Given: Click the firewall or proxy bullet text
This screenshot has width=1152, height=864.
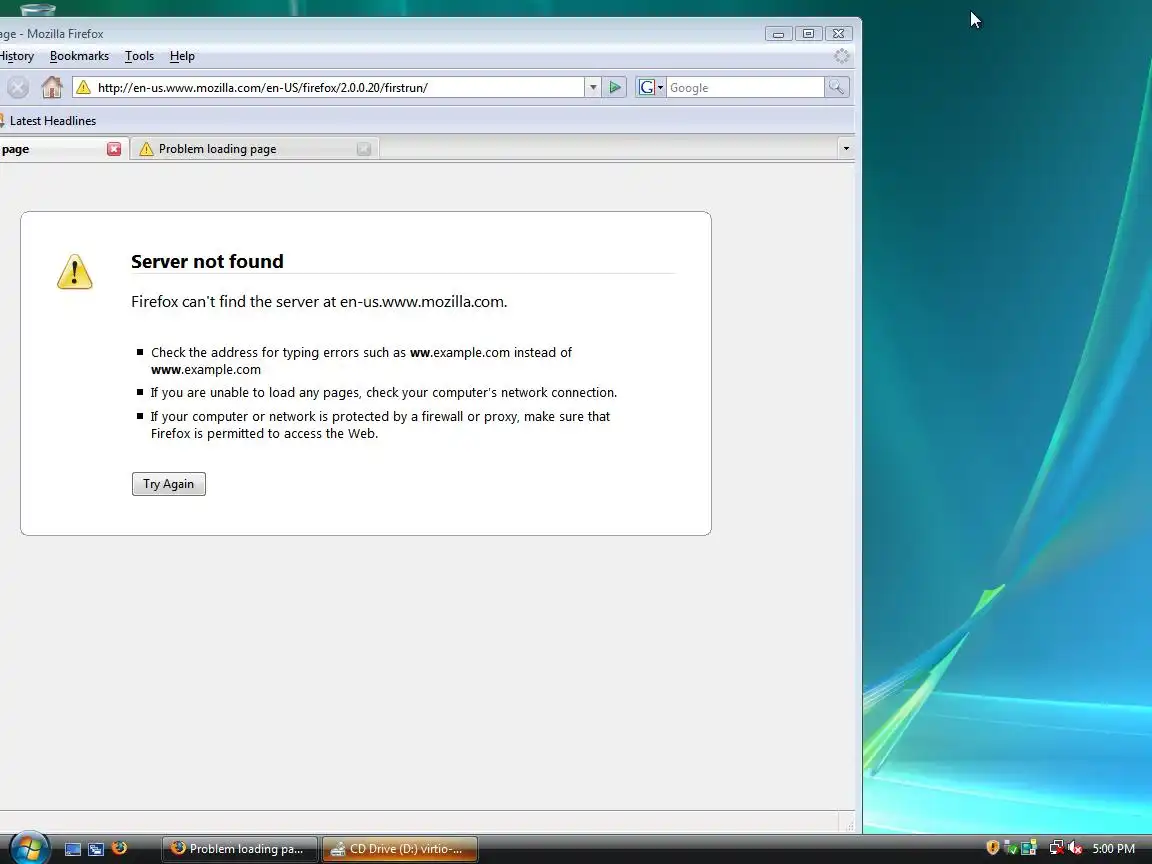Looking at the screenshot, I should click(x=381, y=425).
